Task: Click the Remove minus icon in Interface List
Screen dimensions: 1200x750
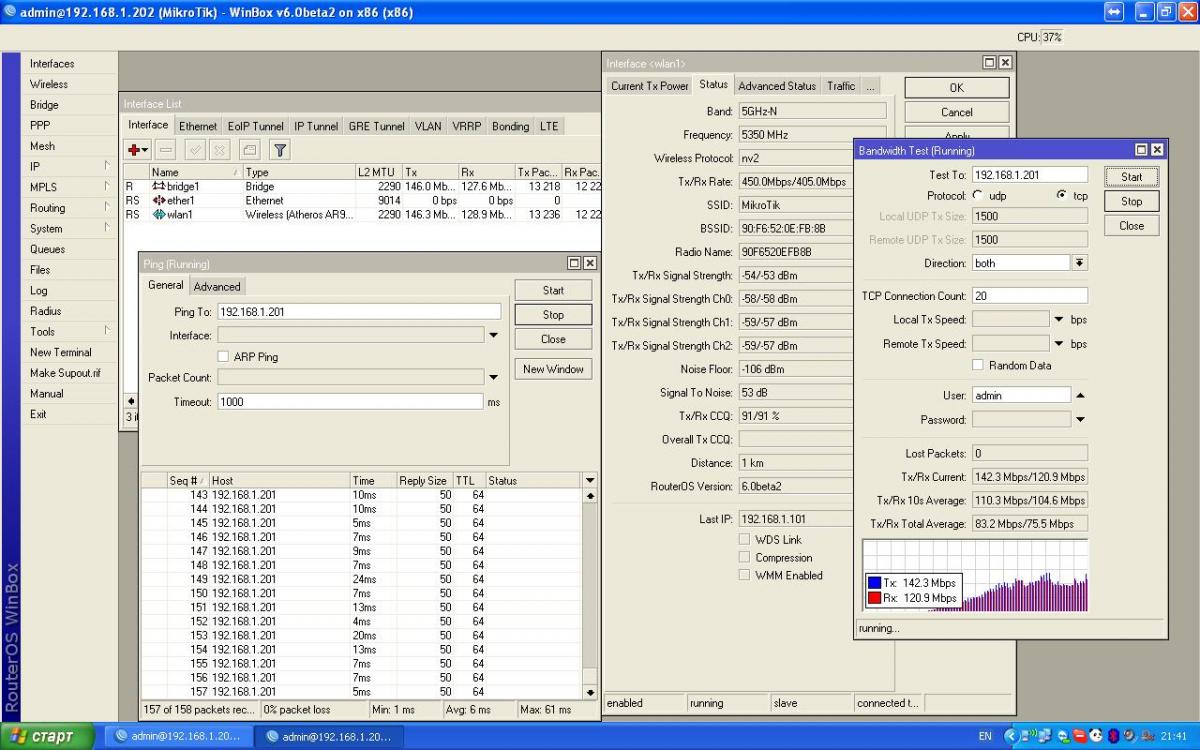Action: click(x=166, y=150)
